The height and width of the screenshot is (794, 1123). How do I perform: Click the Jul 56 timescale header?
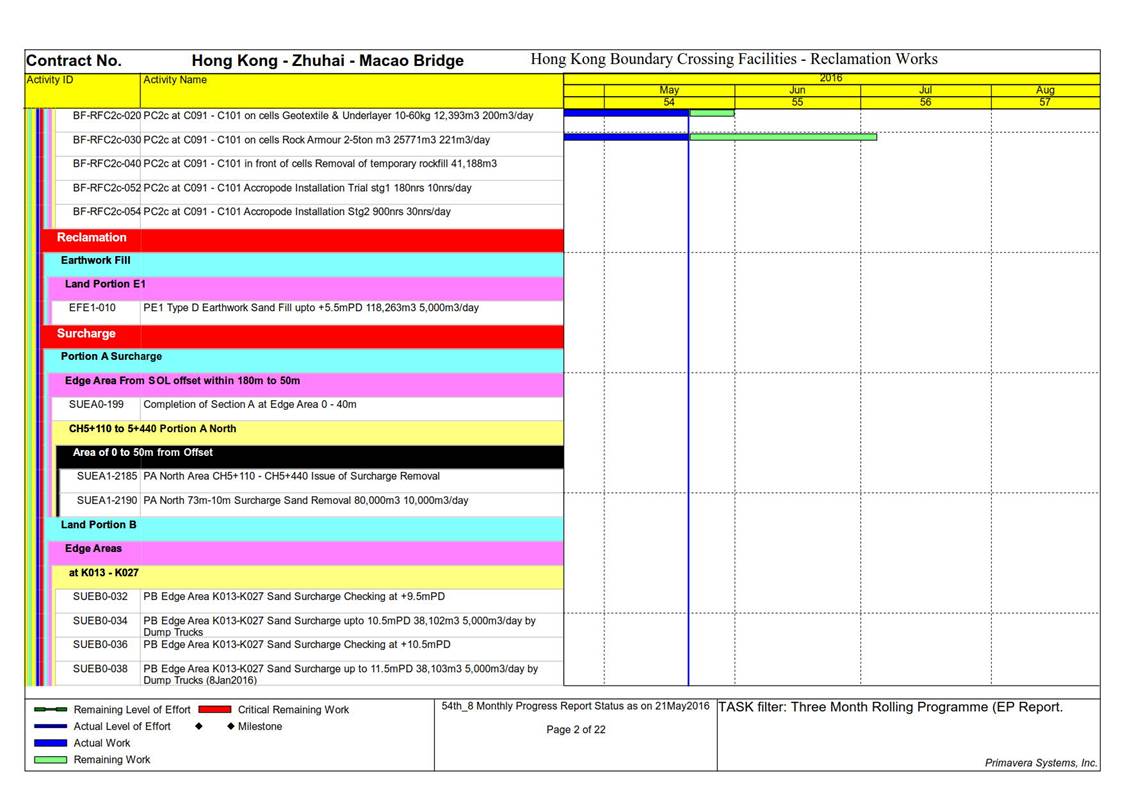click(925, 96)
